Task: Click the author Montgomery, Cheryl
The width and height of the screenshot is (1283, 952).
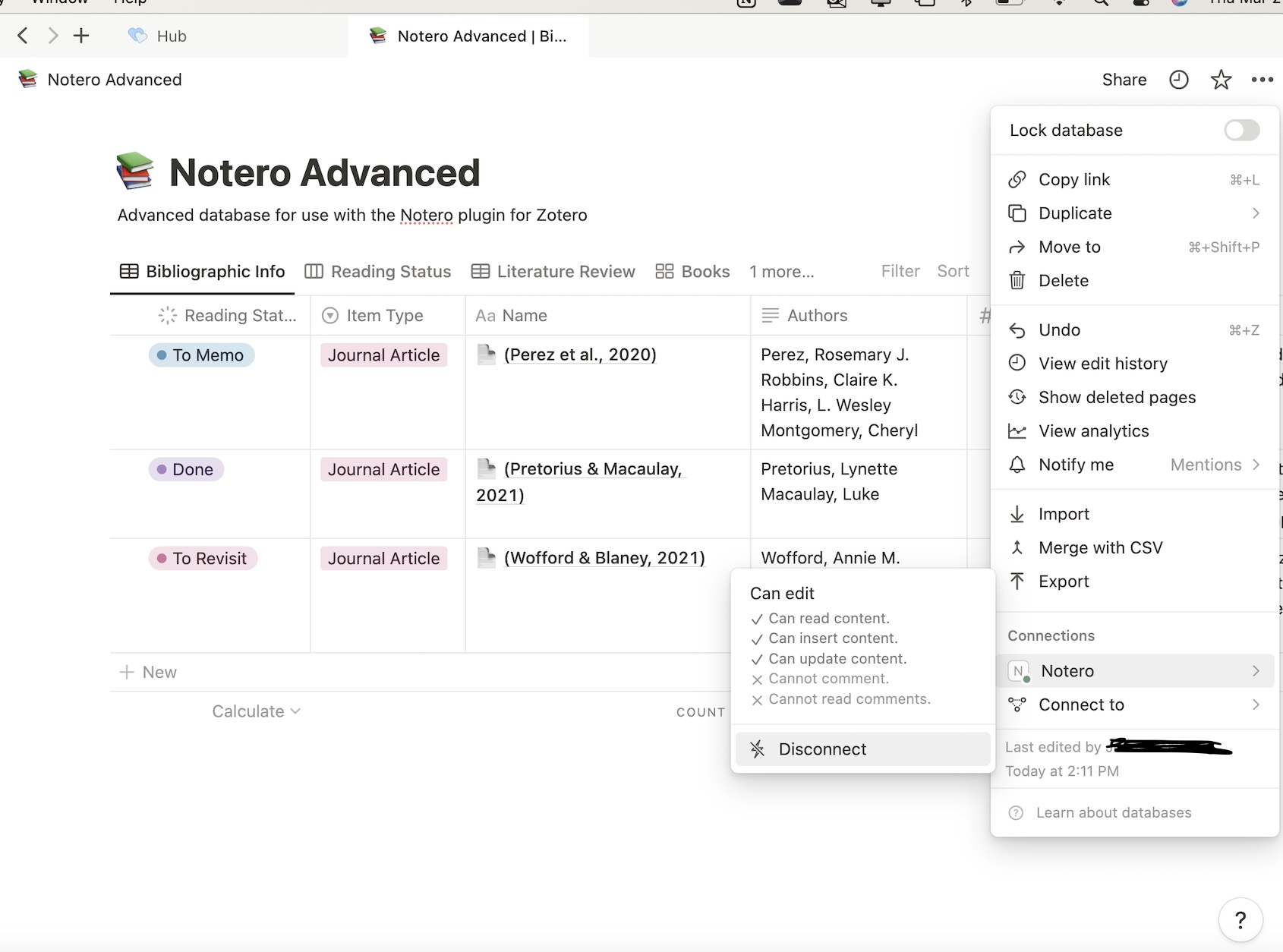Action: [x=840, y=430]
